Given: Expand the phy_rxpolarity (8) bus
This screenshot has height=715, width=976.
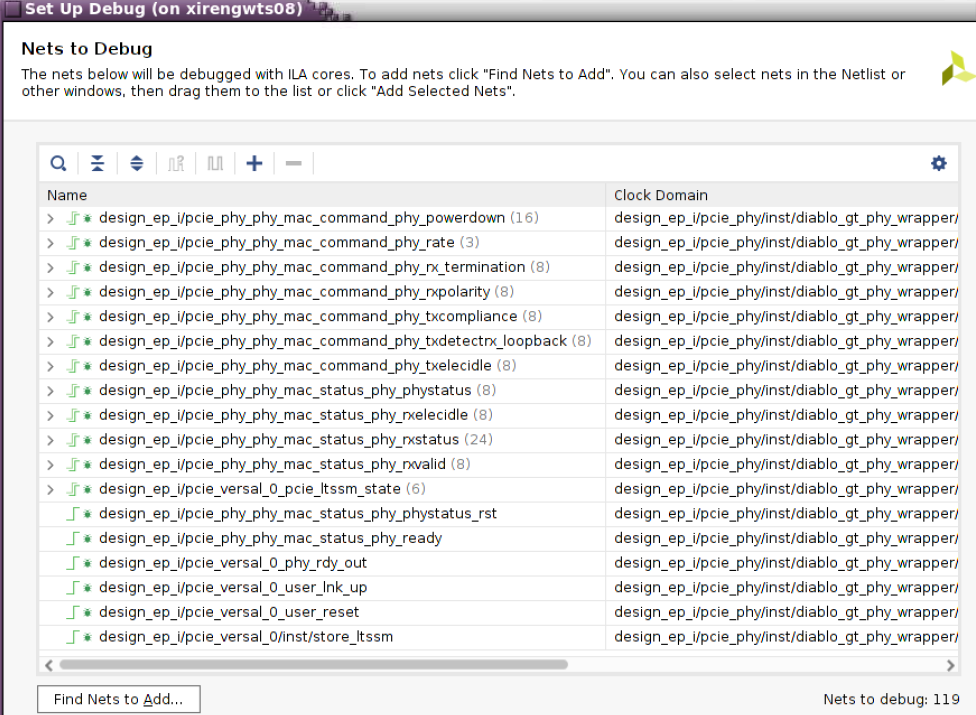Looking at the screenshot, I should point(51,292).
